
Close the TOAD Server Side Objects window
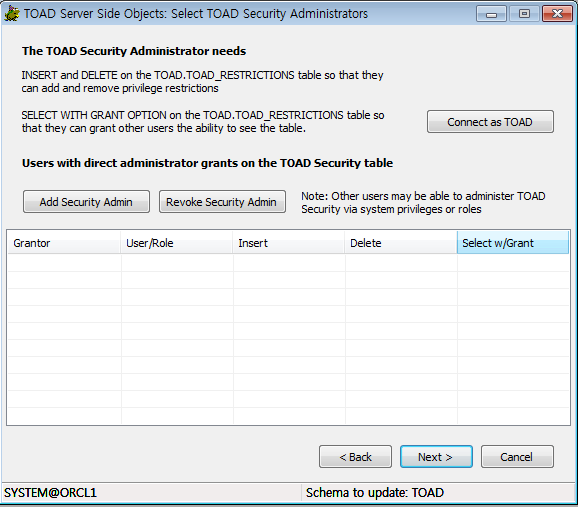[557, 14]
